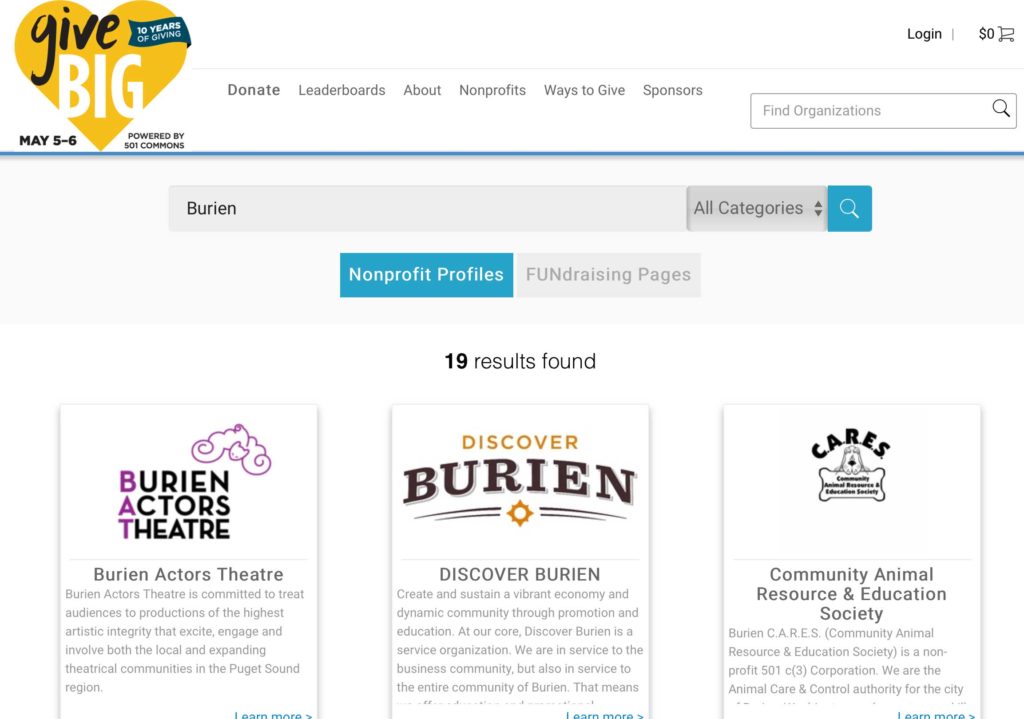The width and height of the screenshot is (1024, 719).
Task: Open the Donate menu item
Action: 253,90
